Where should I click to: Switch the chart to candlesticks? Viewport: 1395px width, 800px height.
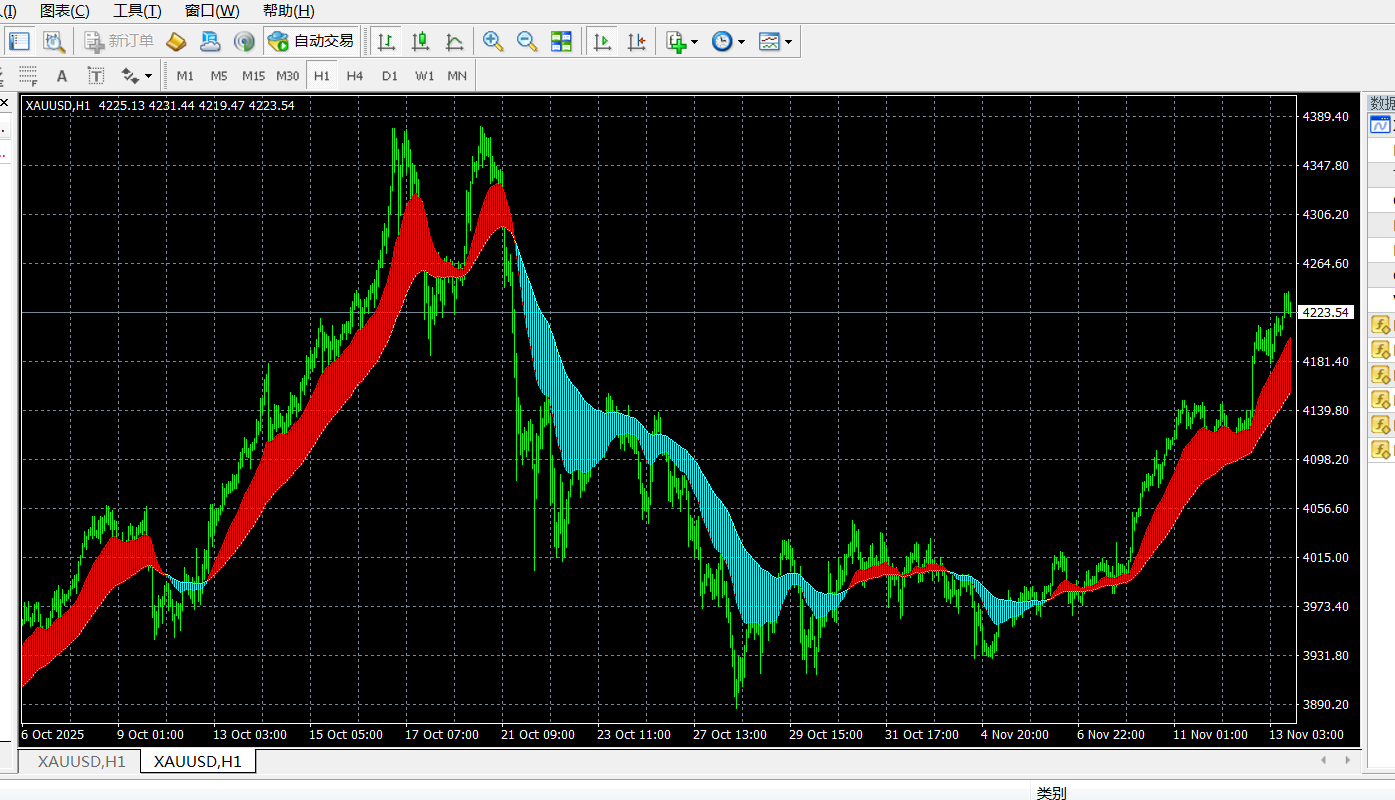[421, 41]
